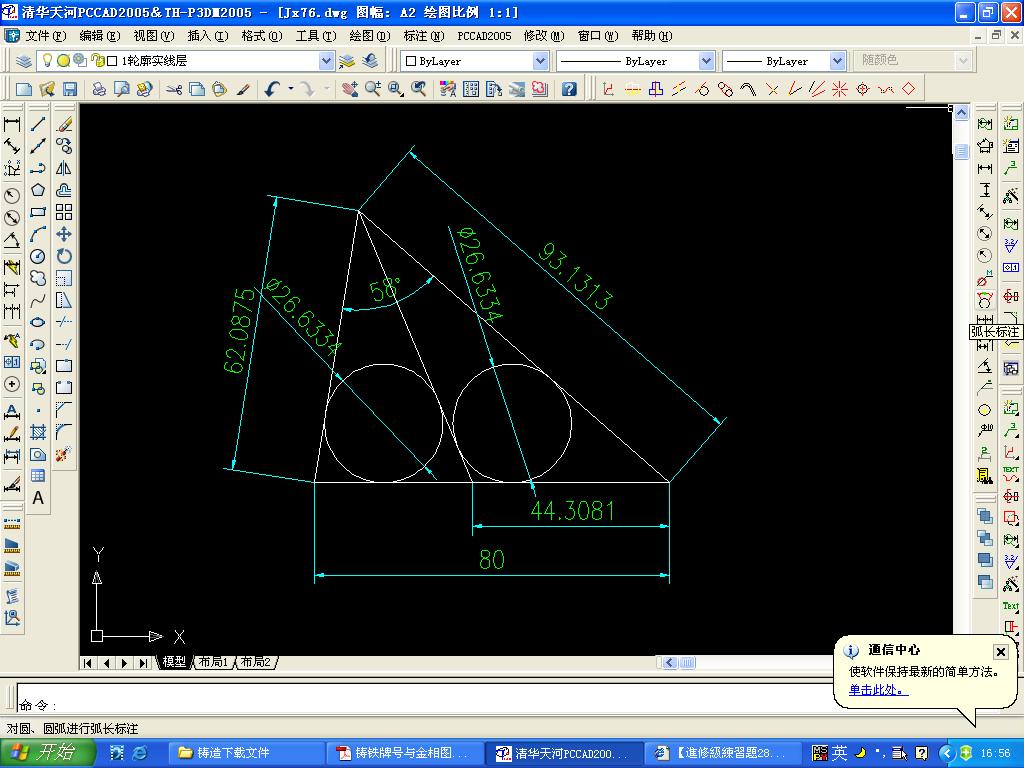
Task: Click the Save floppy disk icon
Action: coord(70,89)
